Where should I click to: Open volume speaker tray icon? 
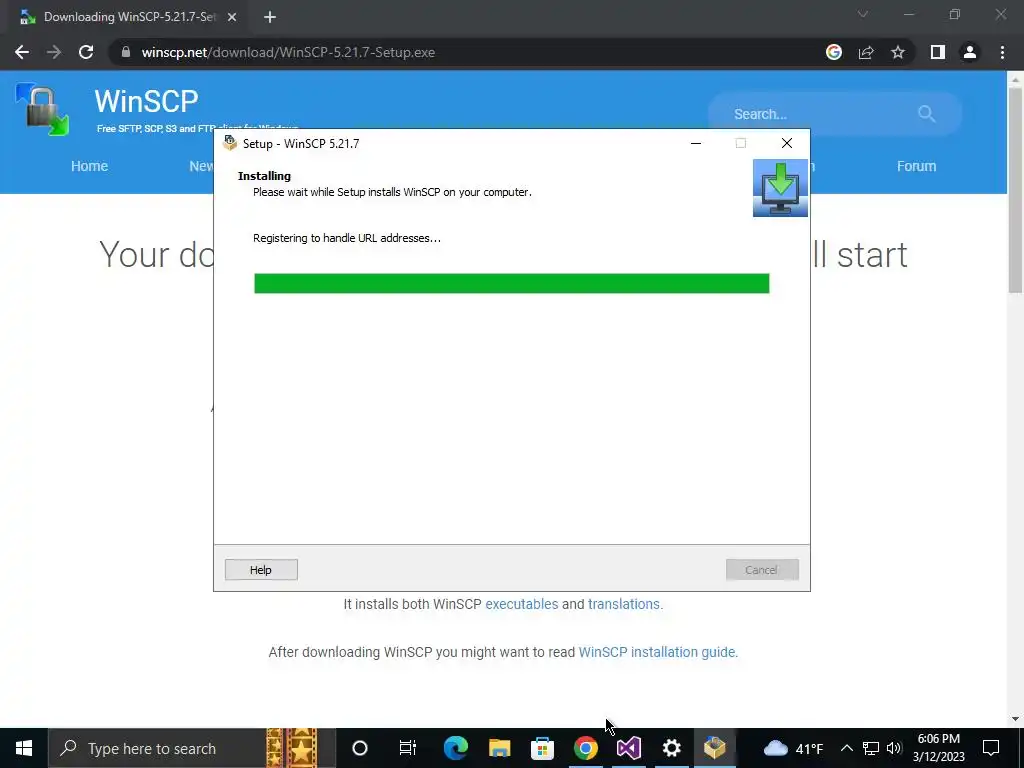pos(894,748)
